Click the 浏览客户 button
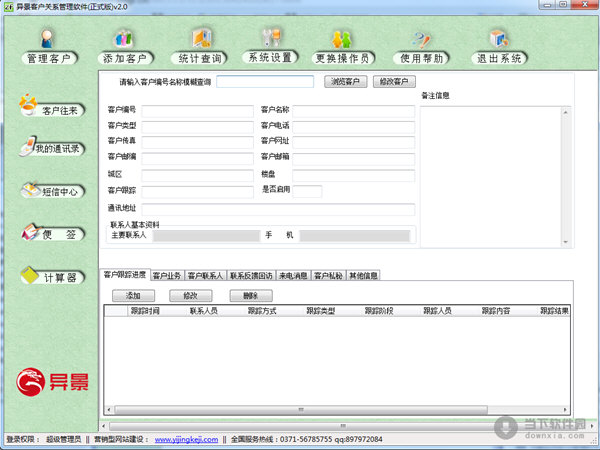Viewport: 600px width, 450px height. [x=346, y=81]
